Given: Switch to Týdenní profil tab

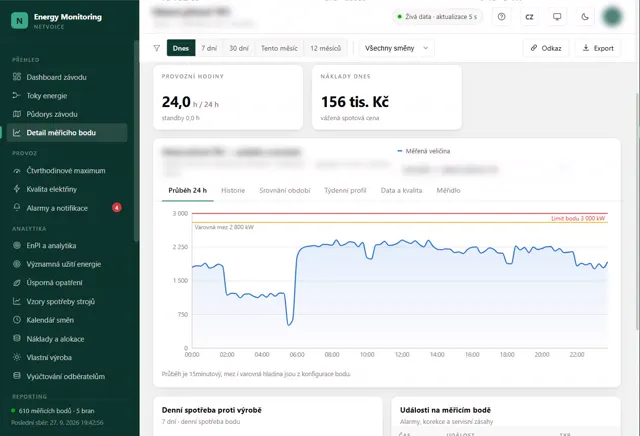Looking at the screenshot, I should tap(345, 191).
